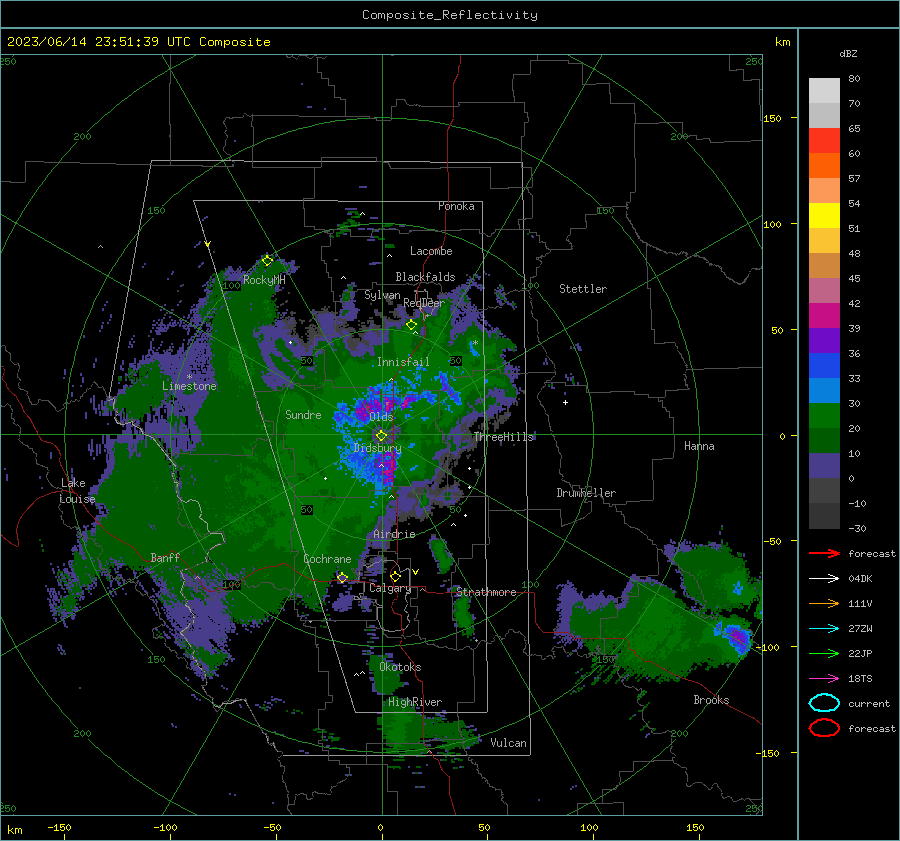Select the white 04DK arrow icon
The width and height of the screenshot is (900, 841).
[x=824, y=578]
